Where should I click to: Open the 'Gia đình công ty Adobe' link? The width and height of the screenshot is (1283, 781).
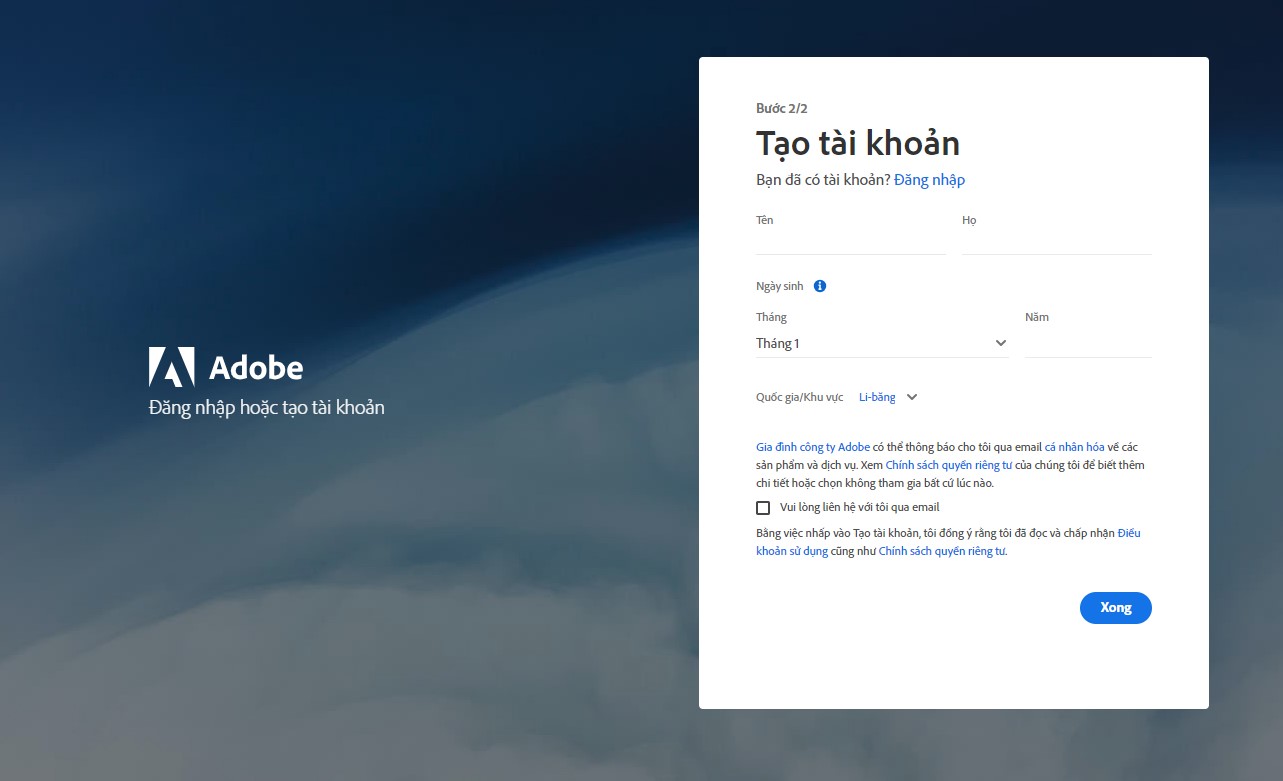812,447
